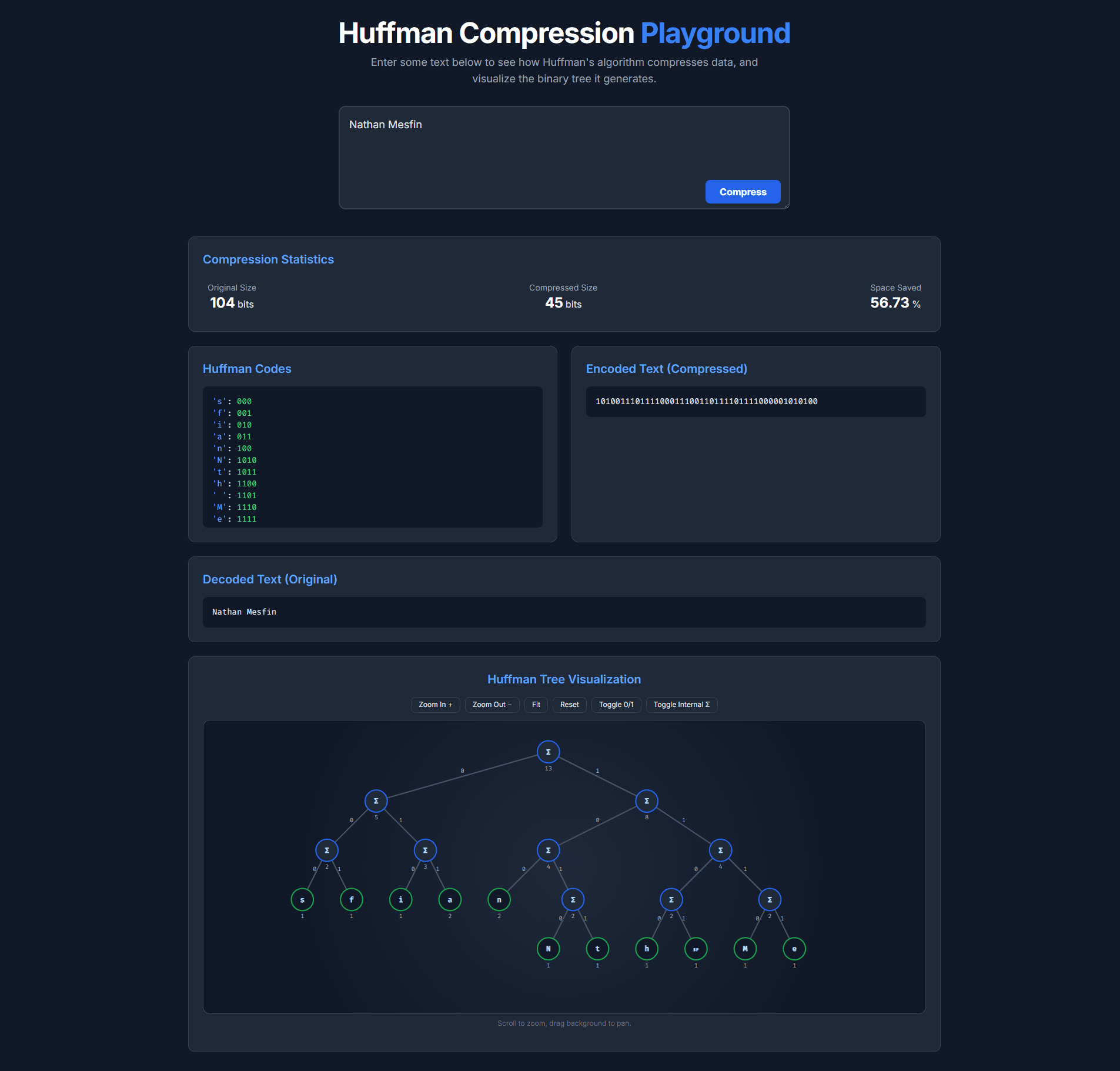1120x1071 pixels.
Task: Open the Huffman Codes panel header
Action: coord(247,369)
